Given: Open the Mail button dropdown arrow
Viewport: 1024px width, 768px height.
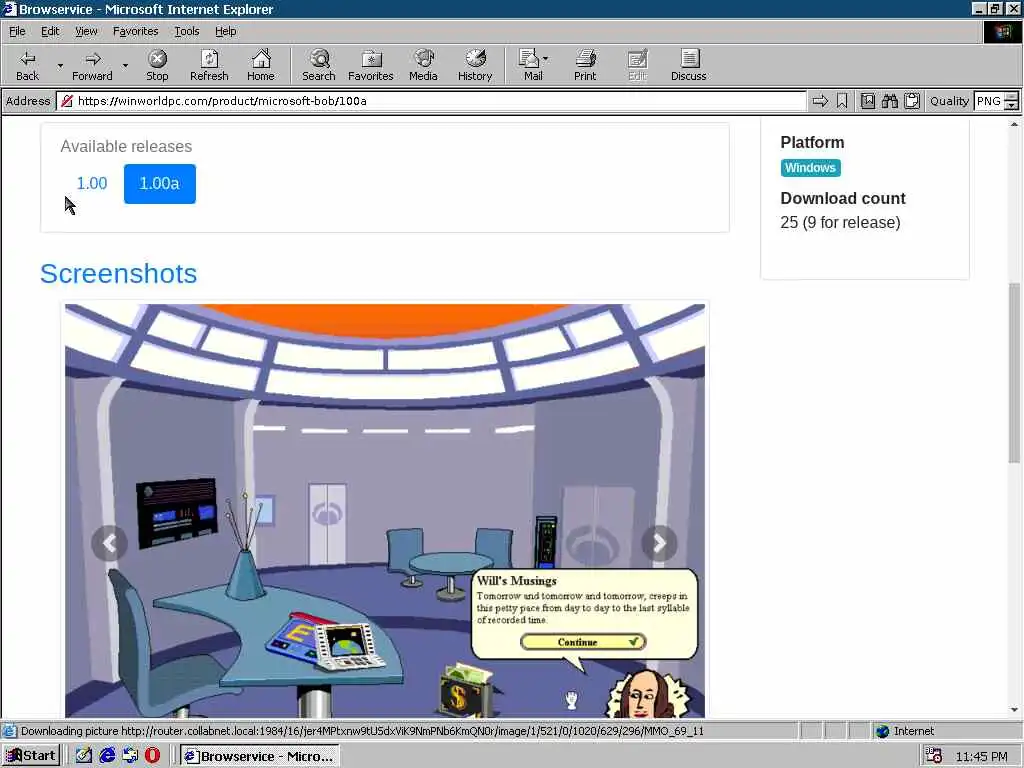Looking at the screenshot, I should pos(546,59).
